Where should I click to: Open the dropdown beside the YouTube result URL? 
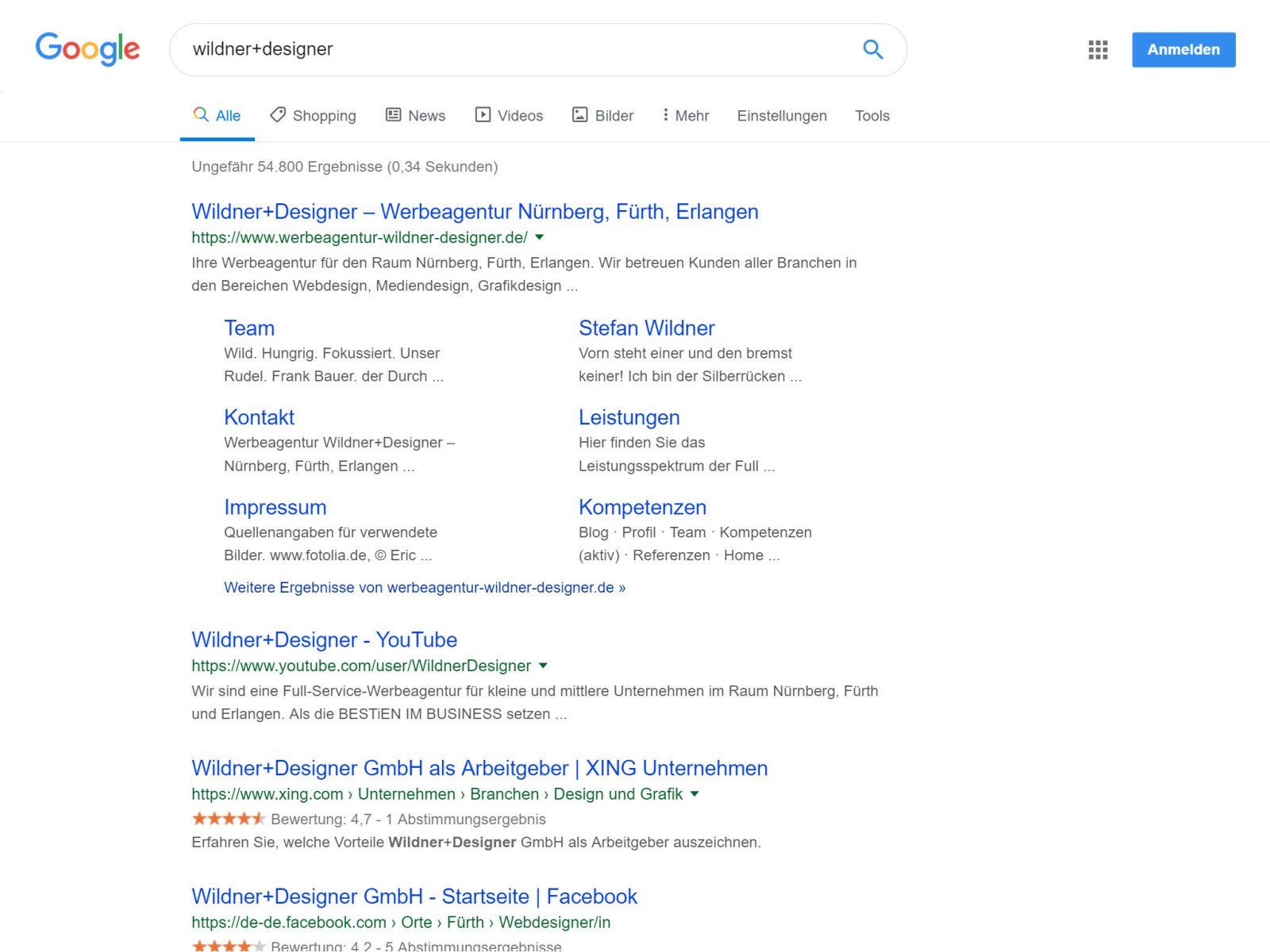pyautogui.click(x=543, y=666)
